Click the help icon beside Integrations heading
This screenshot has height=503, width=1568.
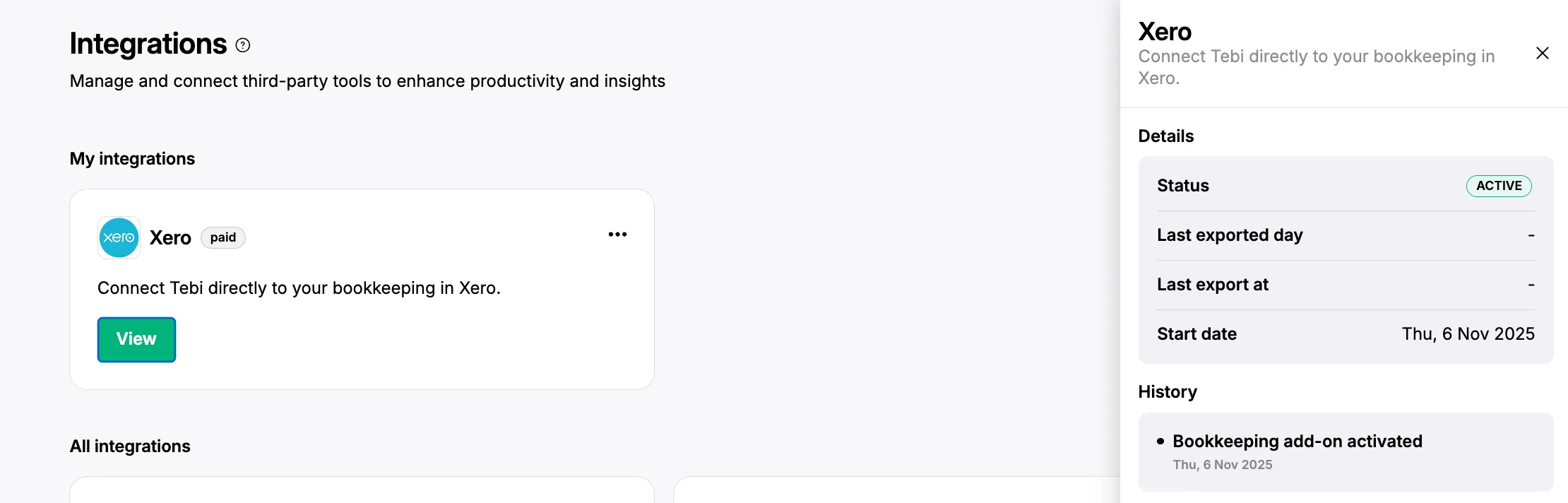(x=243, y=45)
